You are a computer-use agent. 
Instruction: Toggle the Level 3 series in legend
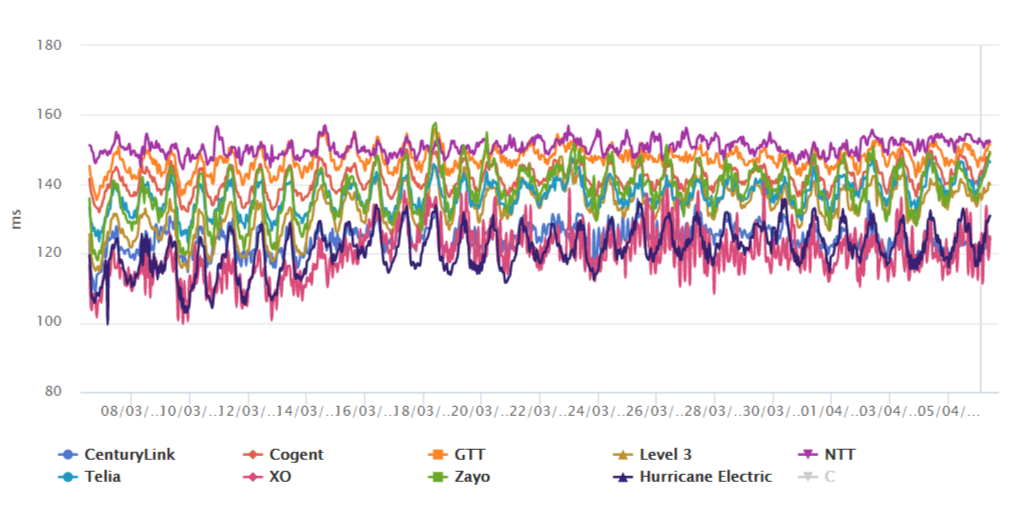point(653,455)
